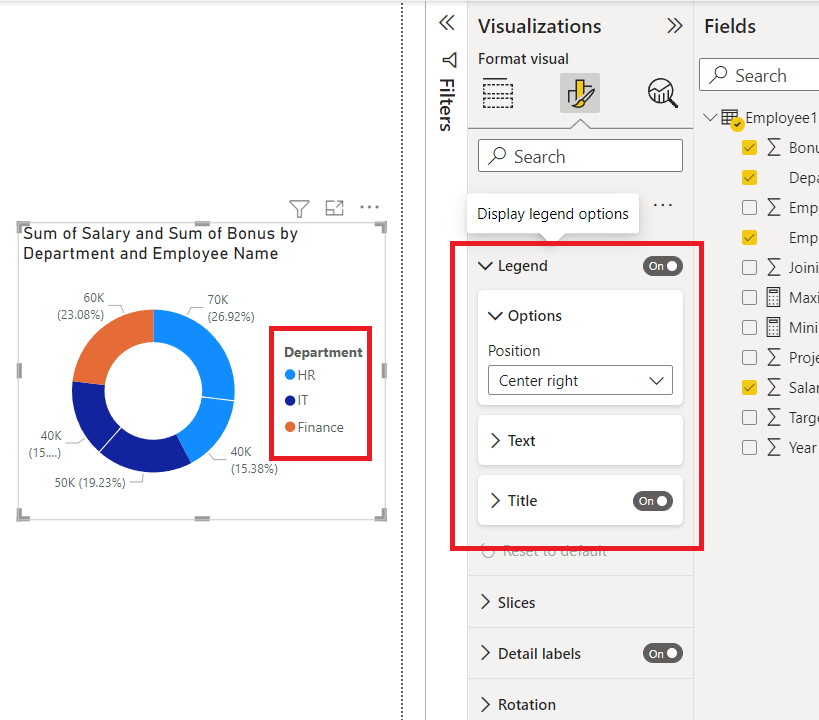
Task: Click the Filter icon above the donut chart
Action: [x=299, y=208]
